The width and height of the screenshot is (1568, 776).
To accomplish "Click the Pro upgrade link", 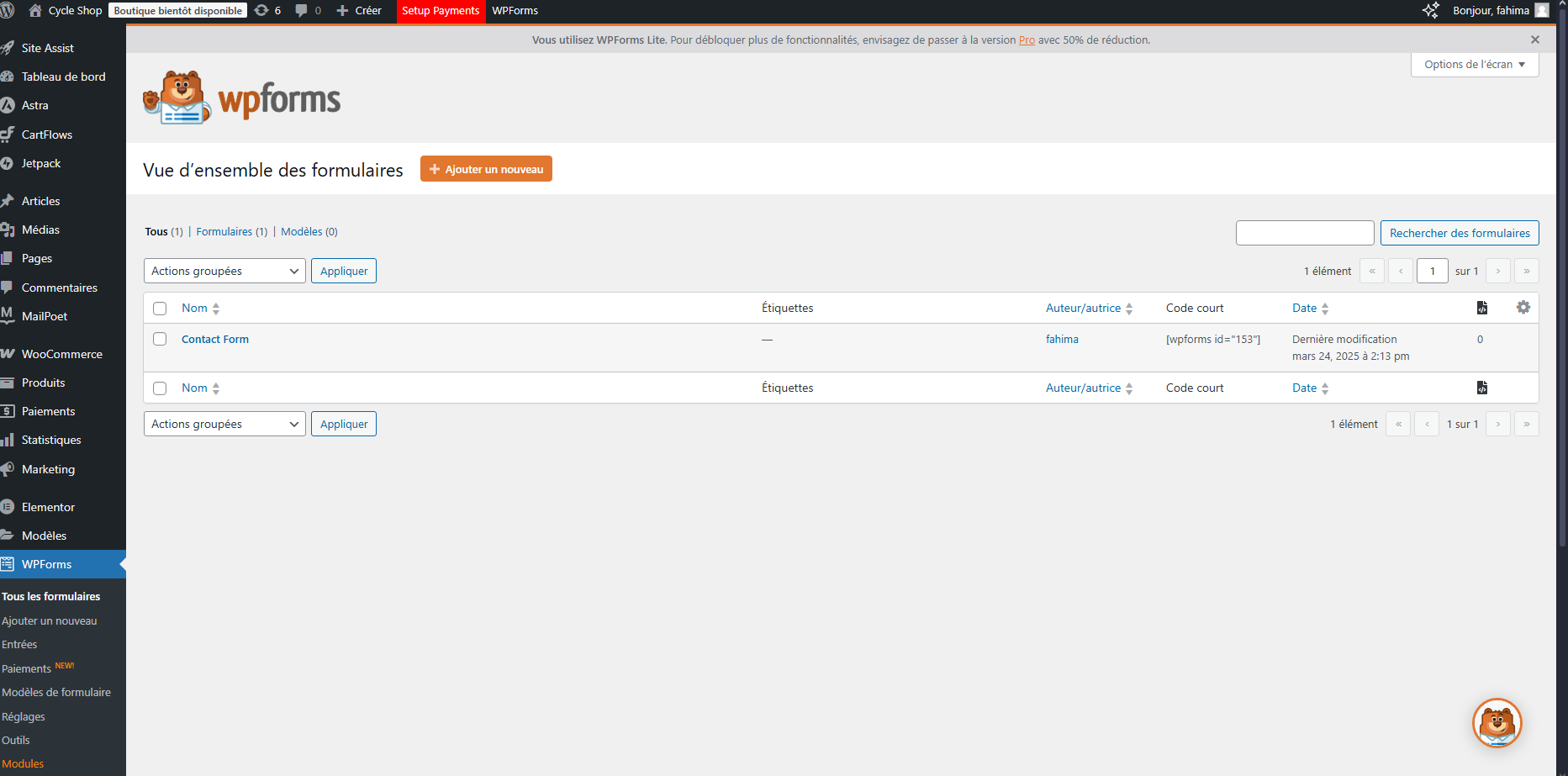I will (1027, 40).
